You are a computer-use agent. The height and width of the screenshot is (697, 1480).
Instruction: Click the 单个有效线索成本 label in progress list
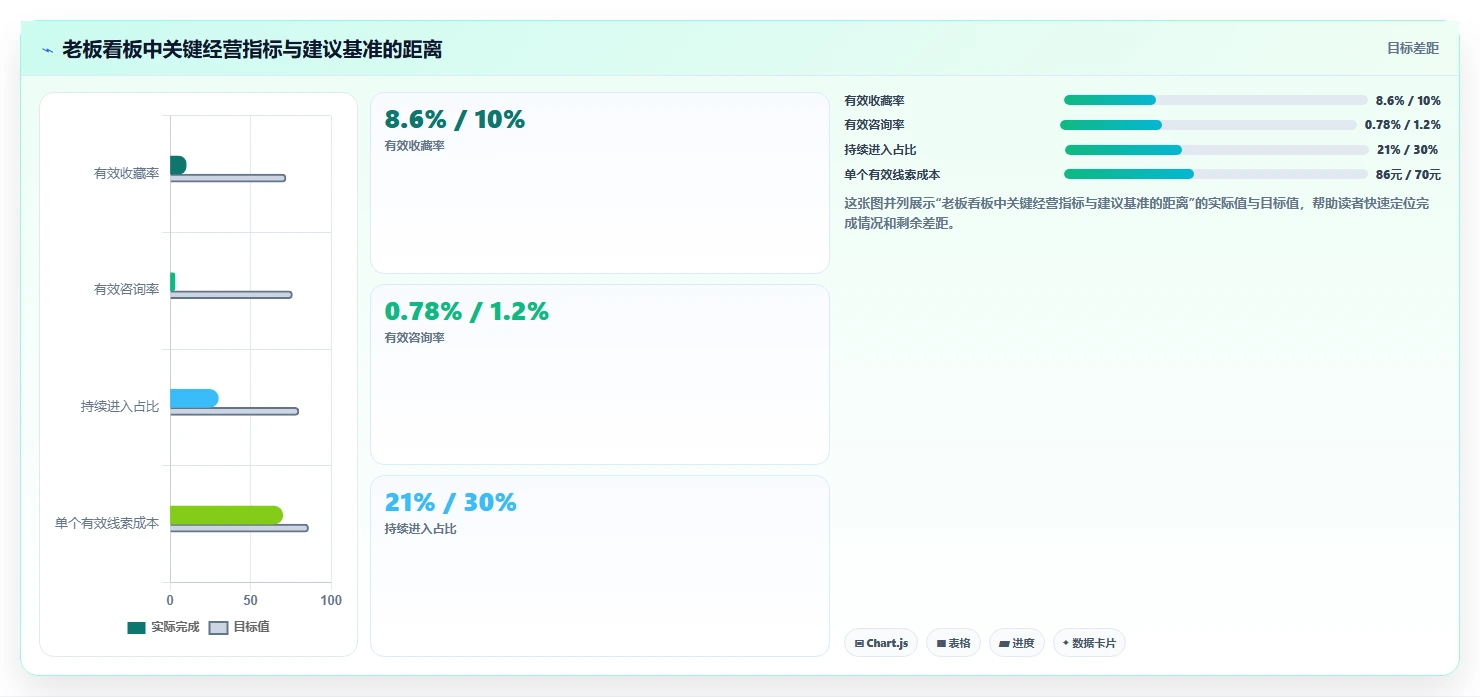(x=893, y=174)
